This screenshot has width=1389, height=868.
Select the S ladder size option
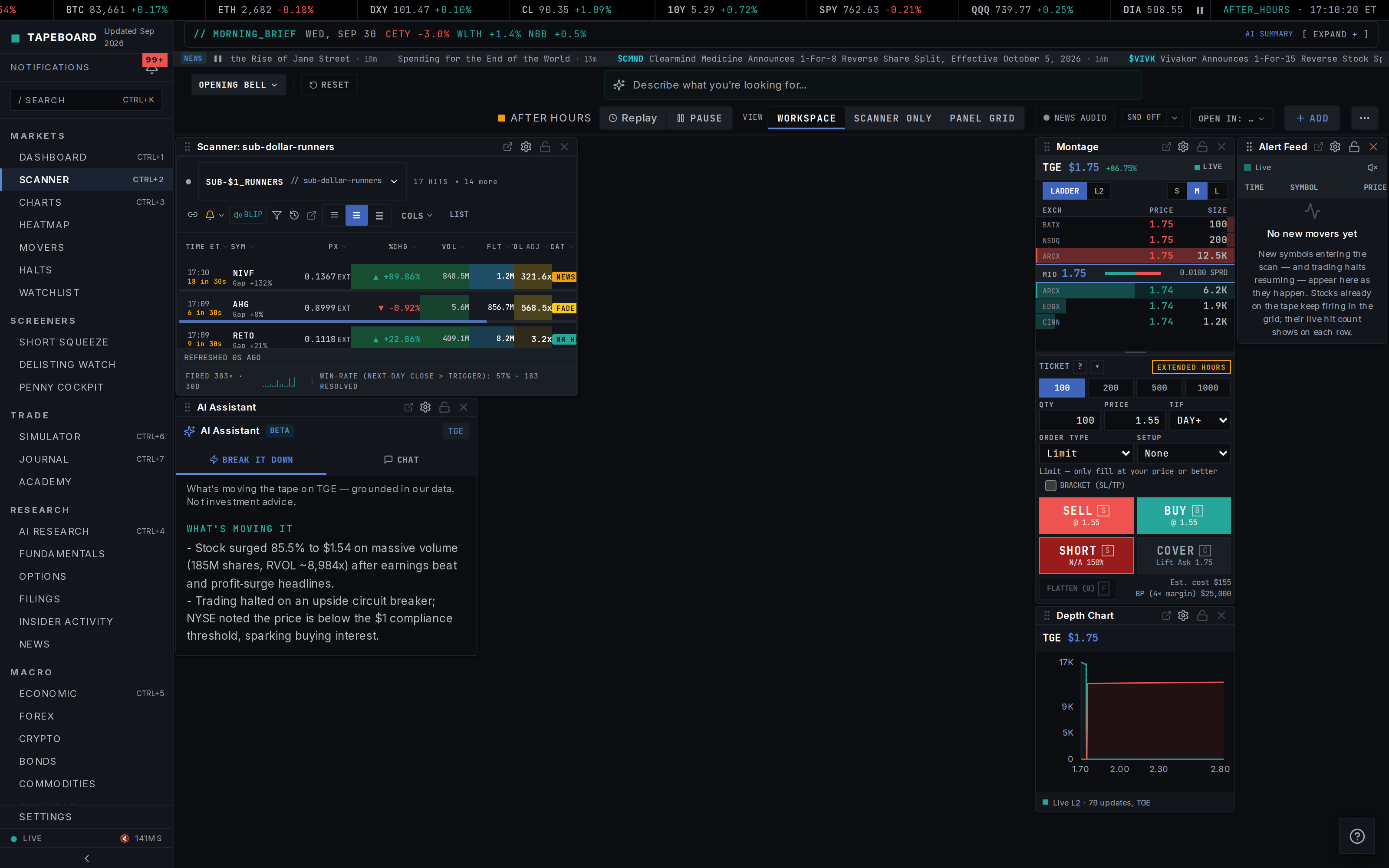tap(1177, 191)
